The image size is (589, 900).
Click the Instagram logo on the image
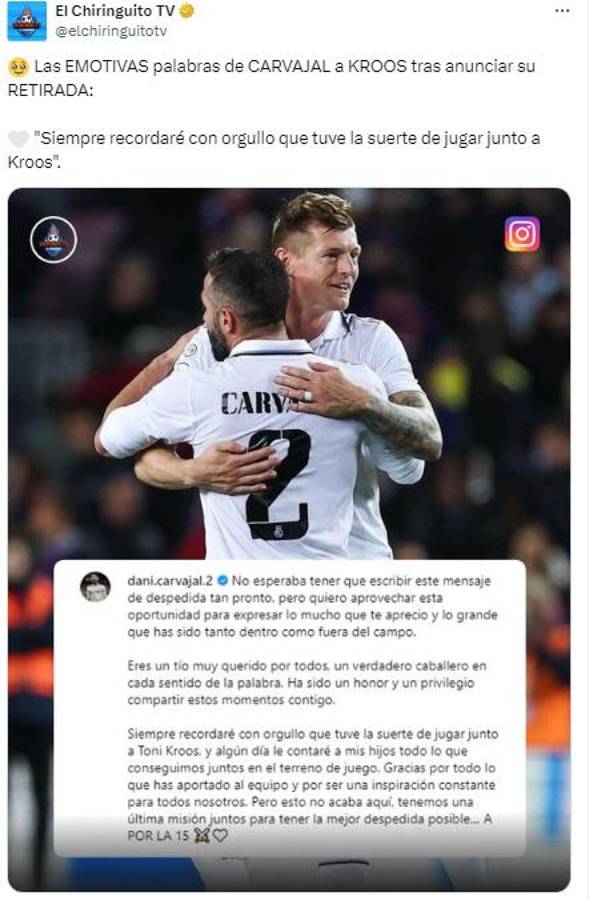(522, 234)
